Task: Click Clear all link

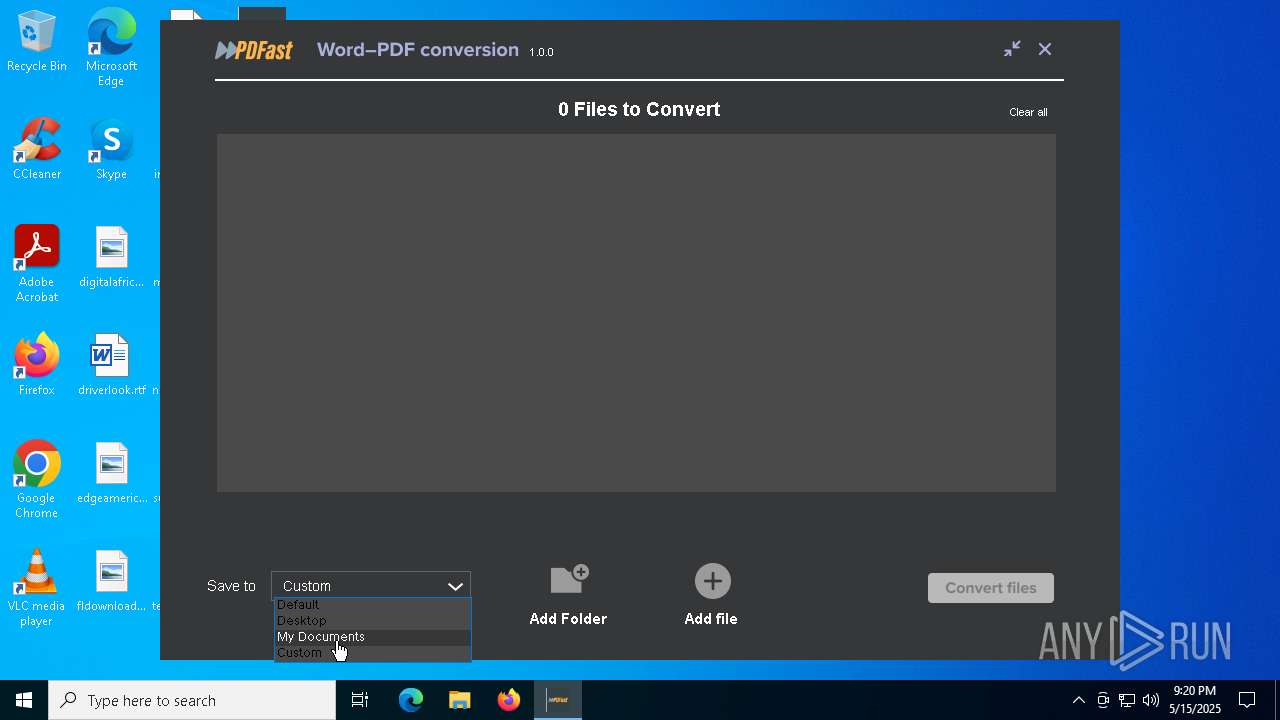Action: point(1028,112)
